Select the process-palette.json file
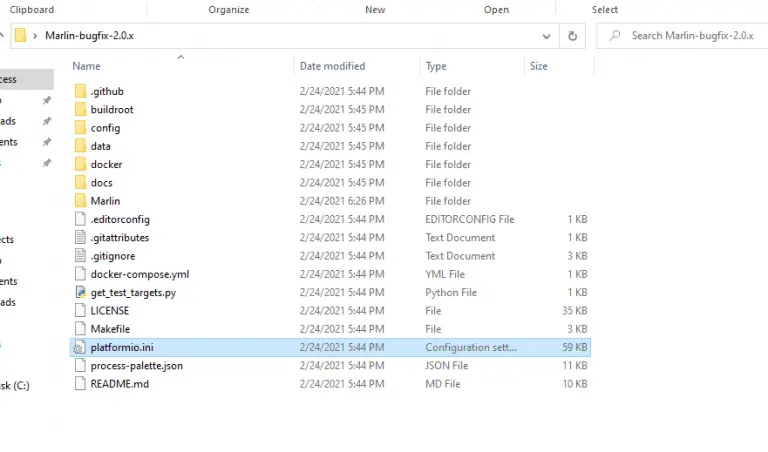This screenshot has width=768, height=452. pyautogui.click(x=136, y=366)
